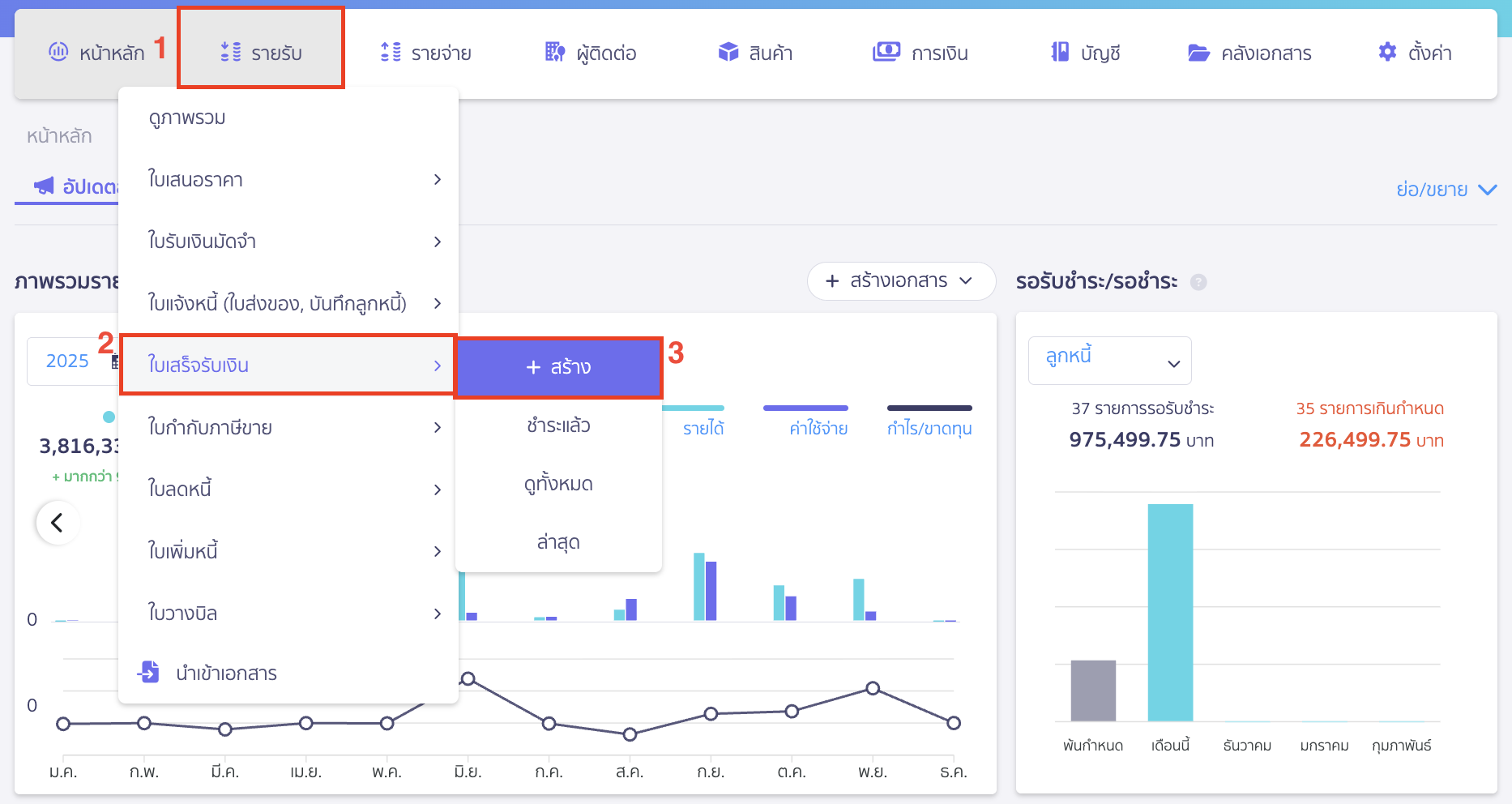Click the ตั้งค่า settings gear icon
1512x804 pixels.
click(x=1386, y=51)
